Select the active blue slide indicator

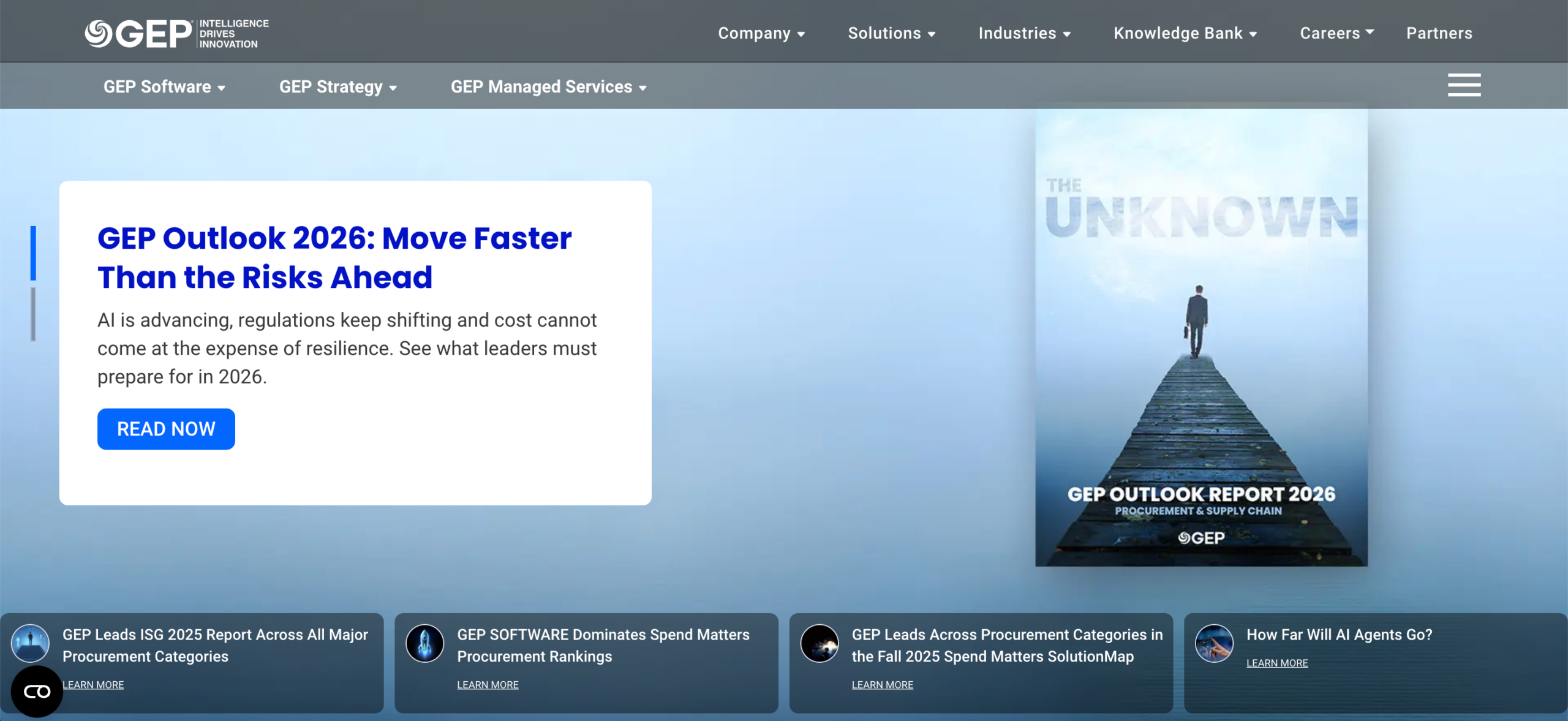point(33,253)
